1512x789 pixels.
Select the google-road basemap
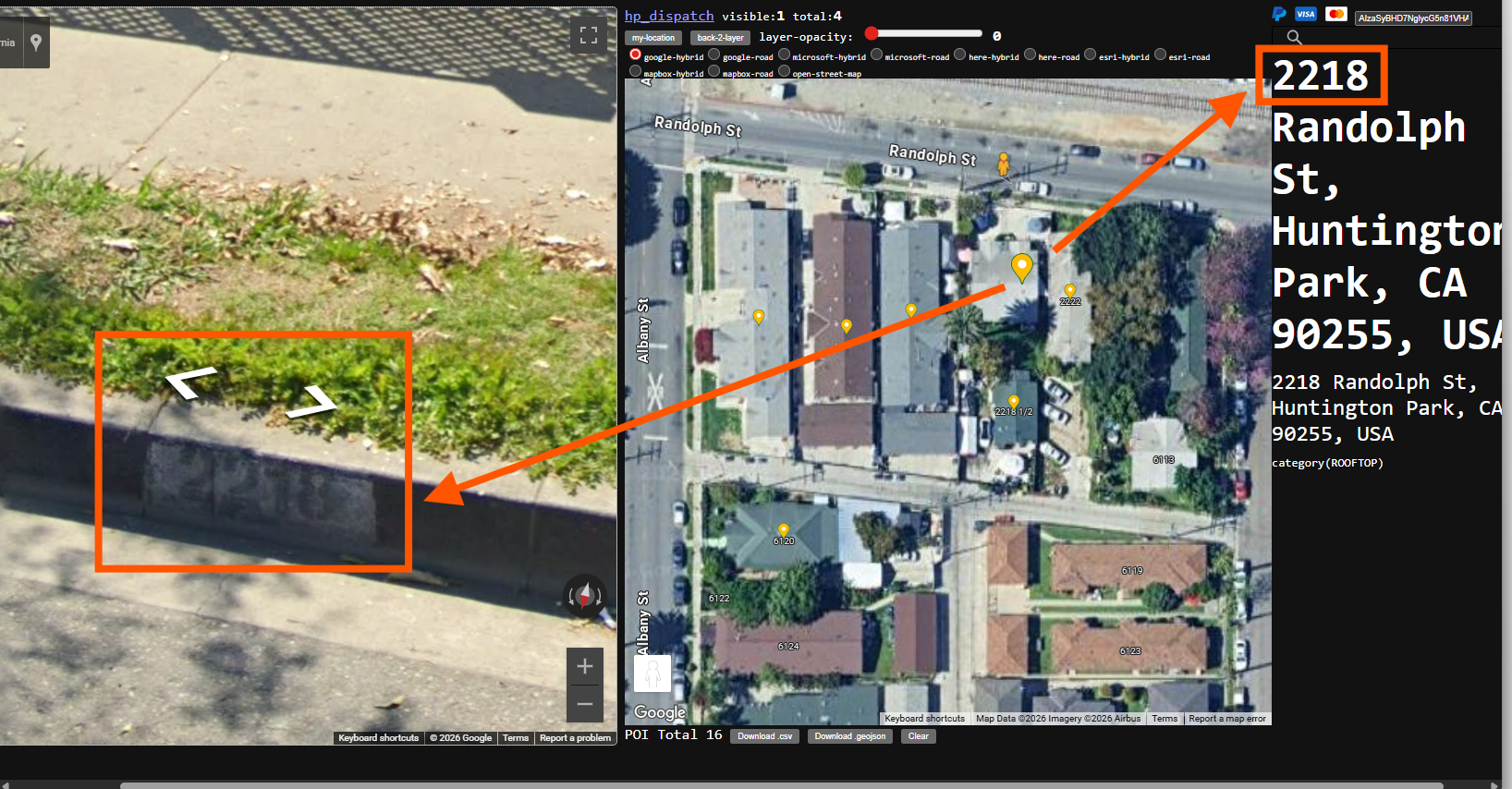point(714,55)
